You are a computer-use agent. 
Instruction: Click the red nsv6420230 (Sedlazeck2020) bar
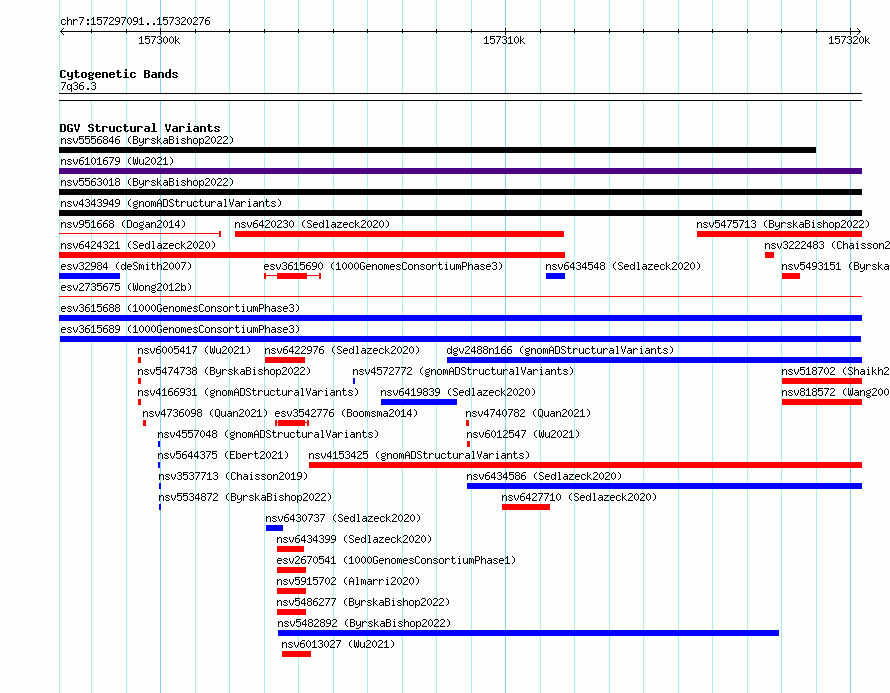[x=399, y=234]
